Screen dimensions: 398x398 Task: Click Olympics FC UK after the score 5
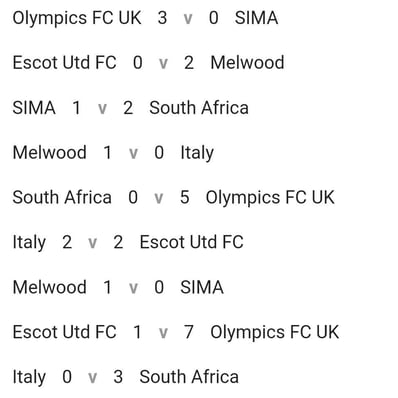(x=270, y=198)
